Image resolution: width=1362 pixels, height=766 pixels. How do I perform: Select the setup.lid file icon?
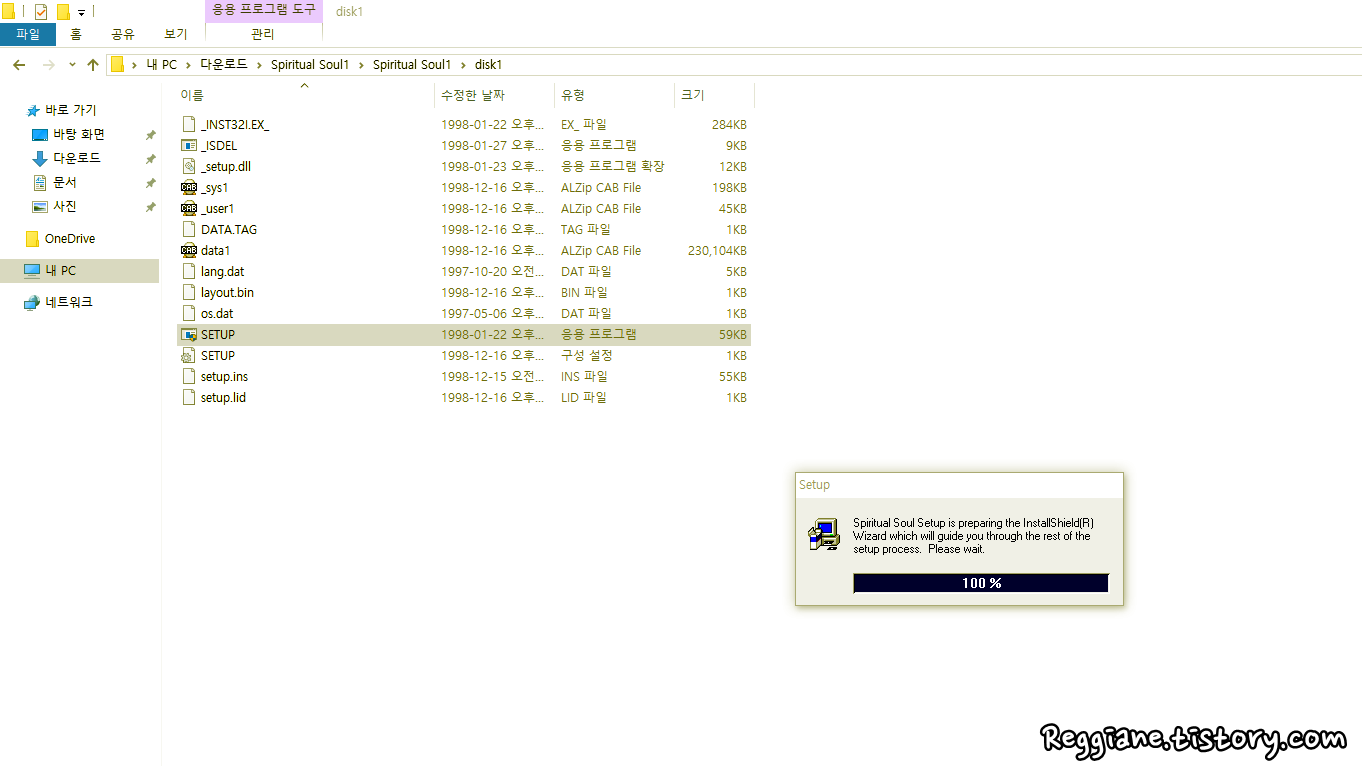coord(189,398)
